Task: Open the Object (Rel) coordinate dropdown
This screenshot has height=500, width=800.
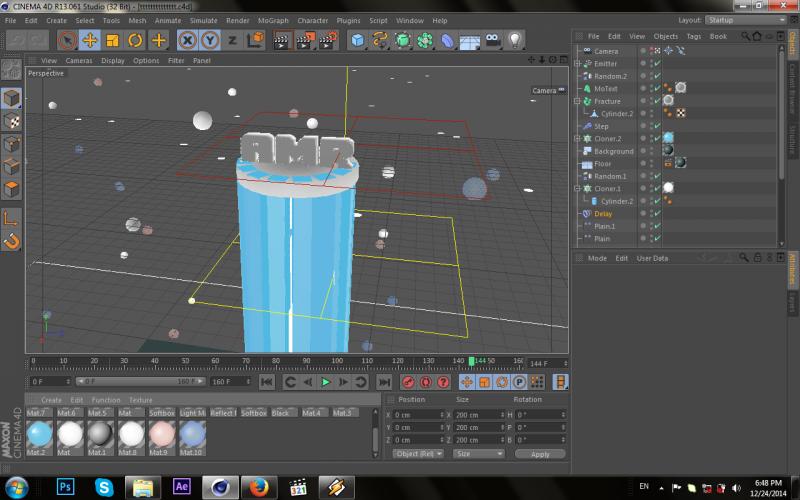Action: click(x=419, y=454)
